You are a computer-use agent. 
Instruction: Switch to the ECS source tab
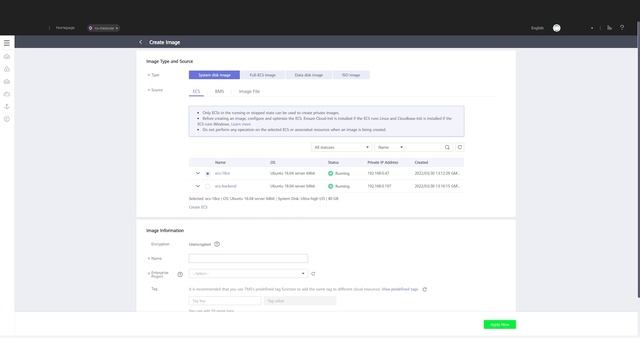[196, 91]
